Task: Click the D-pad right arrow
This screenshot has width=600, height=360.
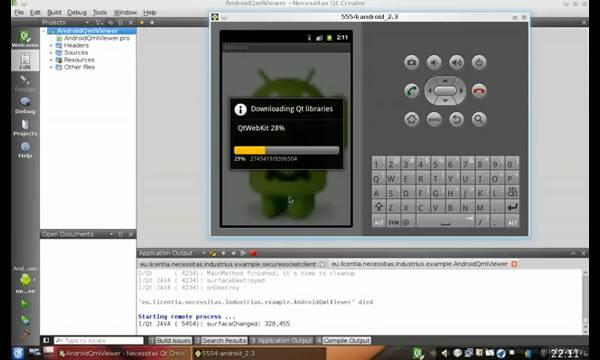Action: [461, 91]
